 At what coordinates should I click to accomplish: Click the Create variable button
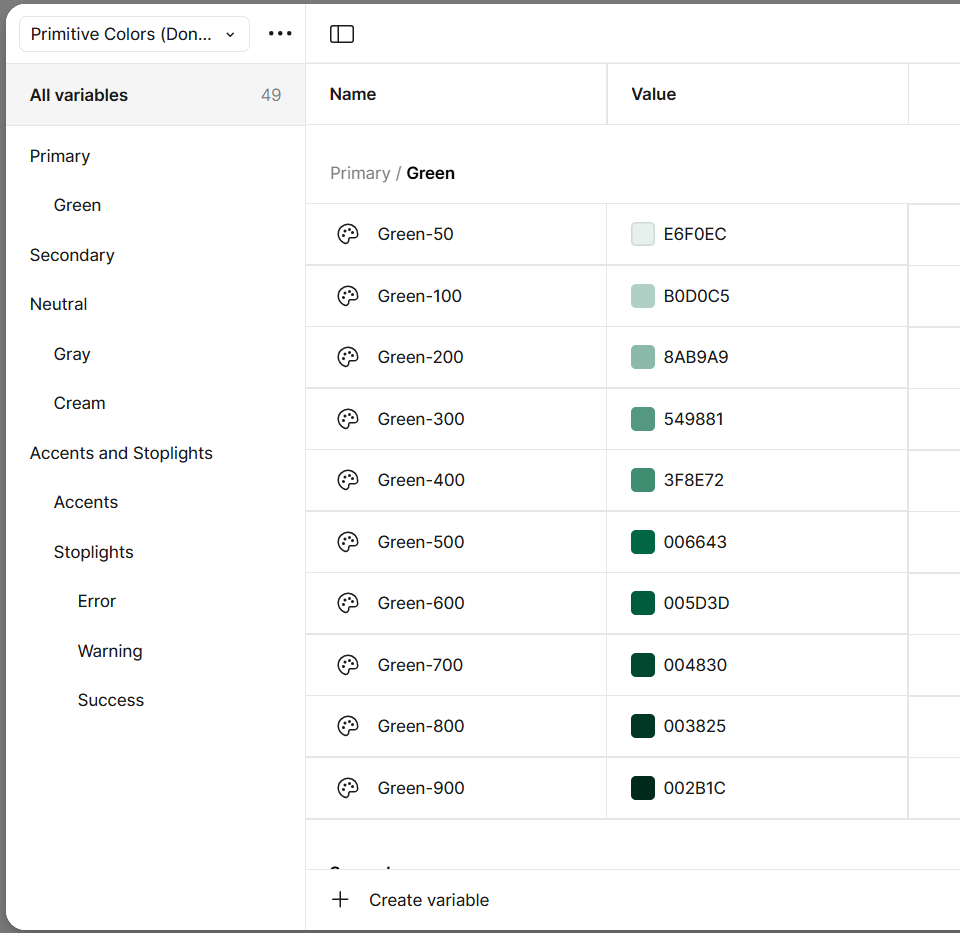click(x=429, y=900)
